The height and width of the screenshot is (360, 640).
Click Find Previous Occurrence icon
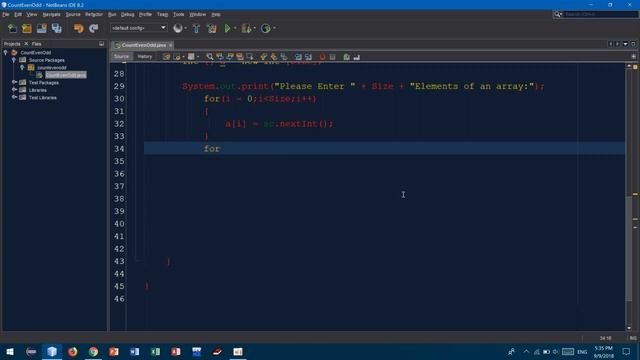220,57
